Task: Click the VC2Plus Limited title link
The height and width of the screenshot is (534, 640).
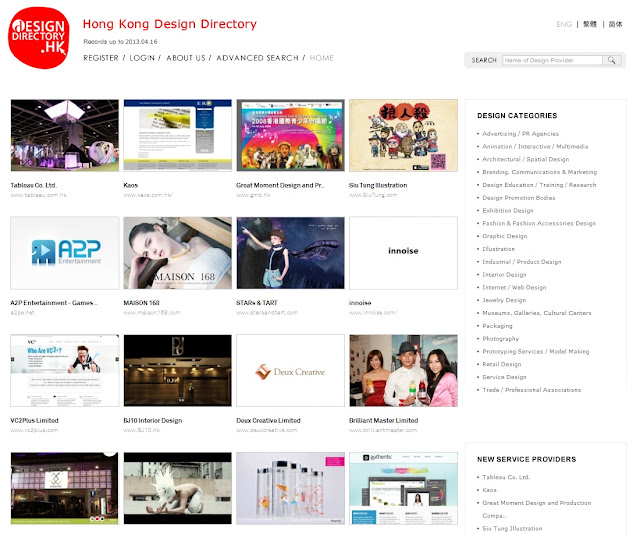Action: [x=34, y=421]
